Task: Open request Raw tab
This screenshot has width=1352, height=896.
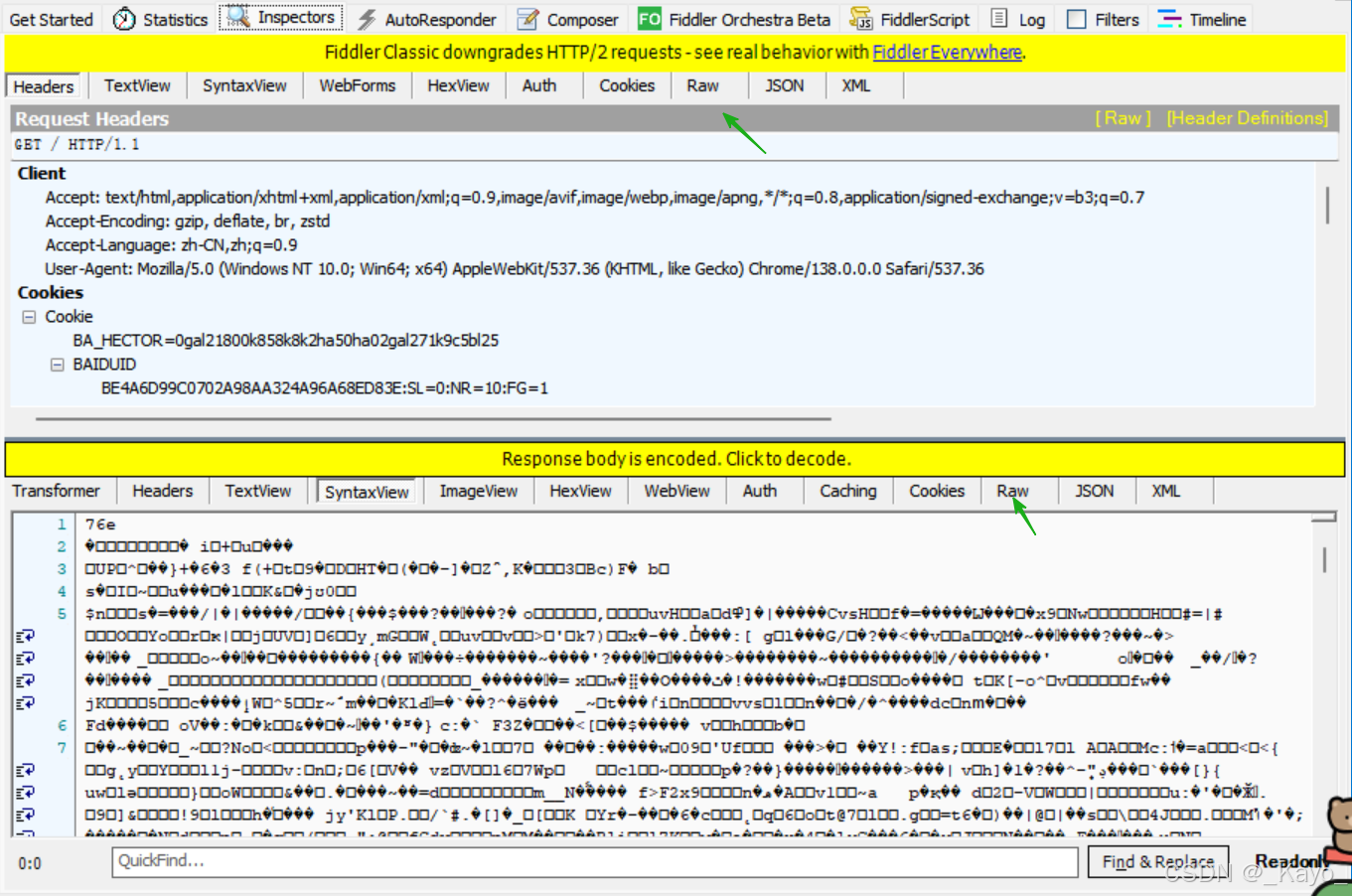Action: (702, 85)
